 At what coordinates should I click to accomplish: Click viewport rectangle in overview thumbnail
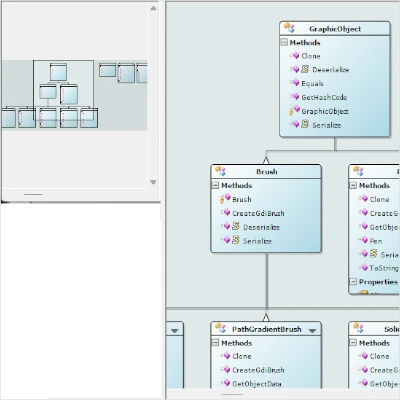click(63, 90)
